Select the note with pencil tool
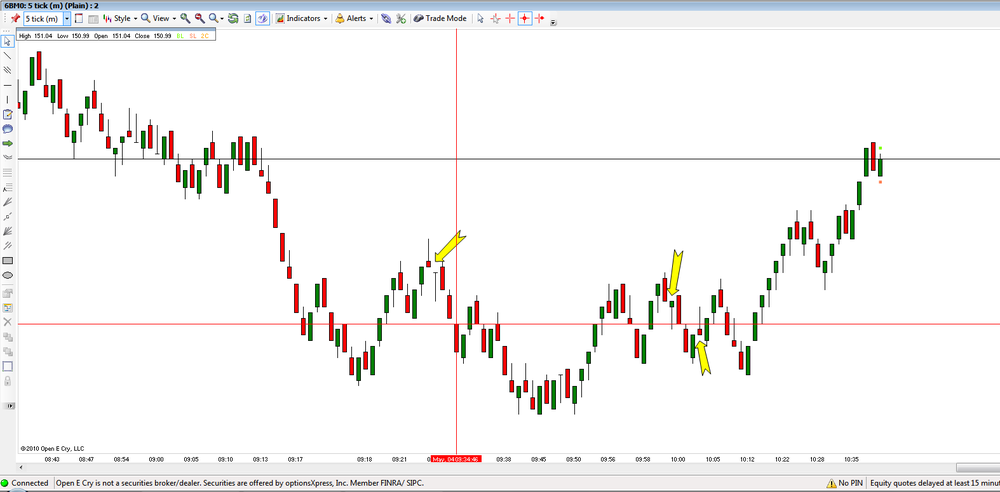 [8, 114]
